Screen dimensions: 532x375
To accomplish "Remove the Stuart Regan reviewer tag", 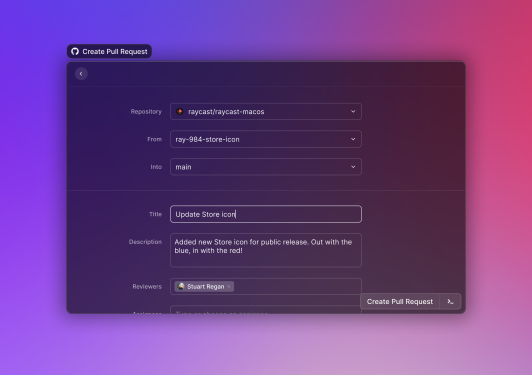I will (229, 287).
